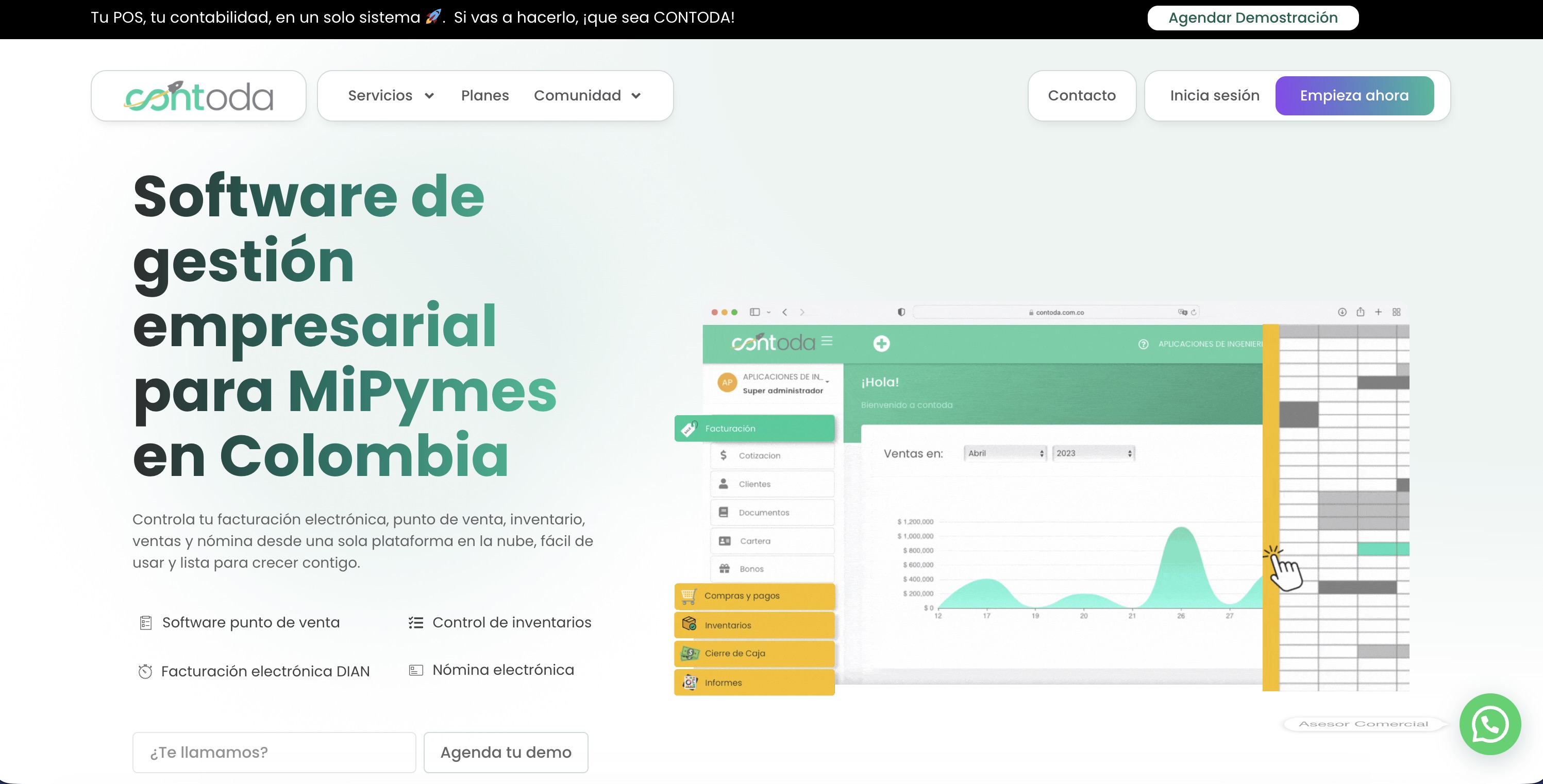Expand the APLICACIONES DE IN... account dropdown
The image size is (1543, 784).
tap(786, 377)
